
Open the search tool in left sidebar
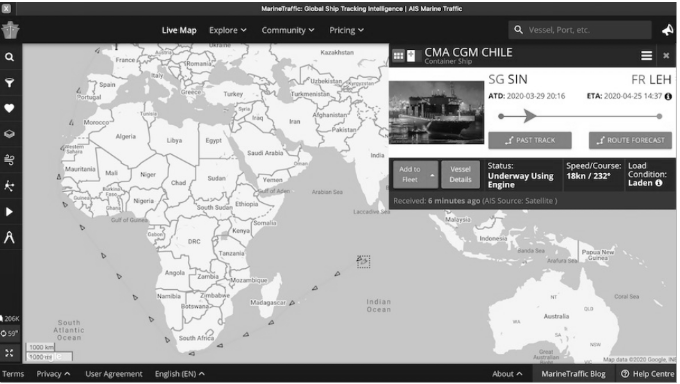point(9,57)
